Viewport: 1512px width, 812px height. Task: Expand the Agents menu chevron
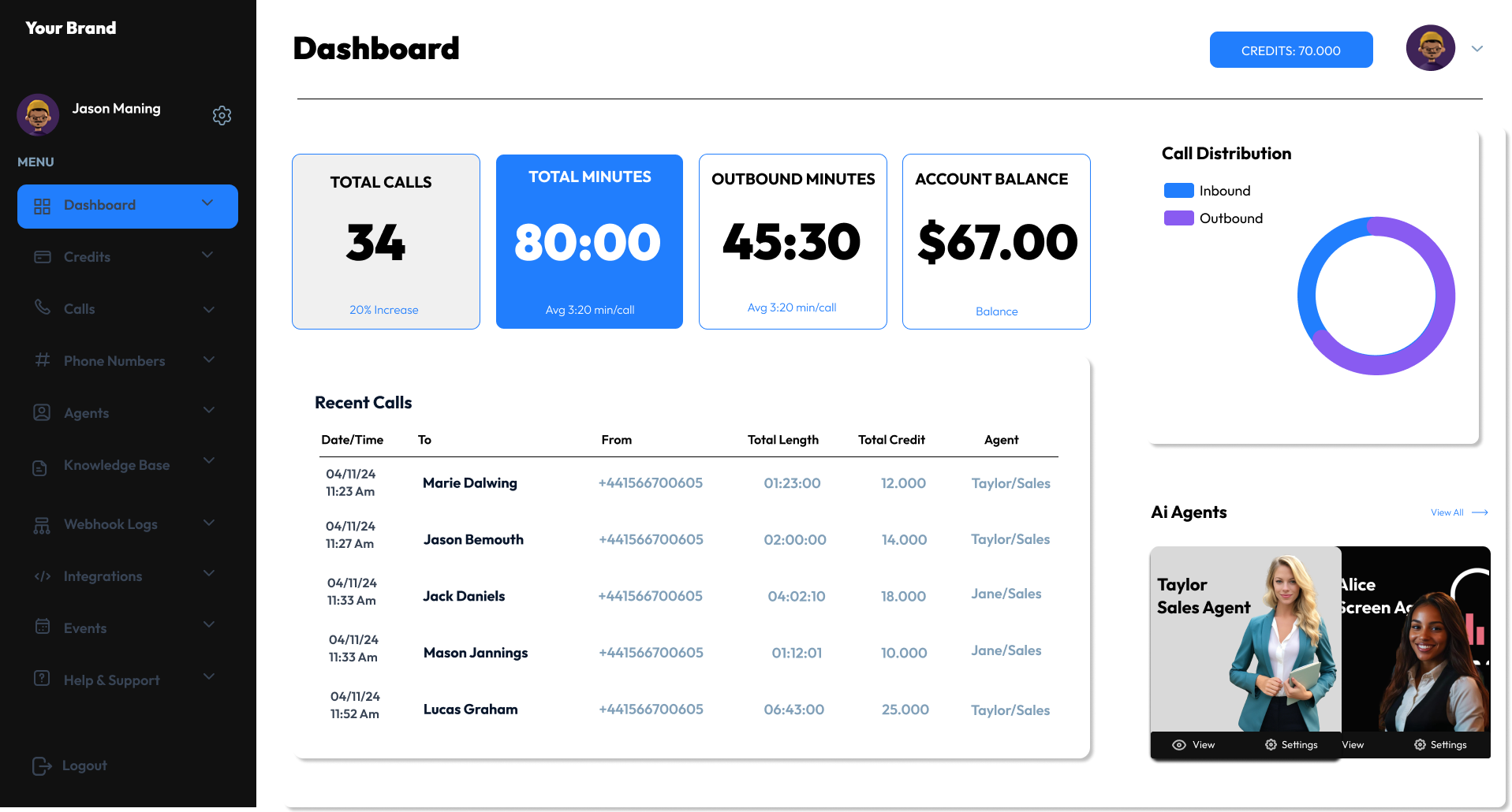208,410
